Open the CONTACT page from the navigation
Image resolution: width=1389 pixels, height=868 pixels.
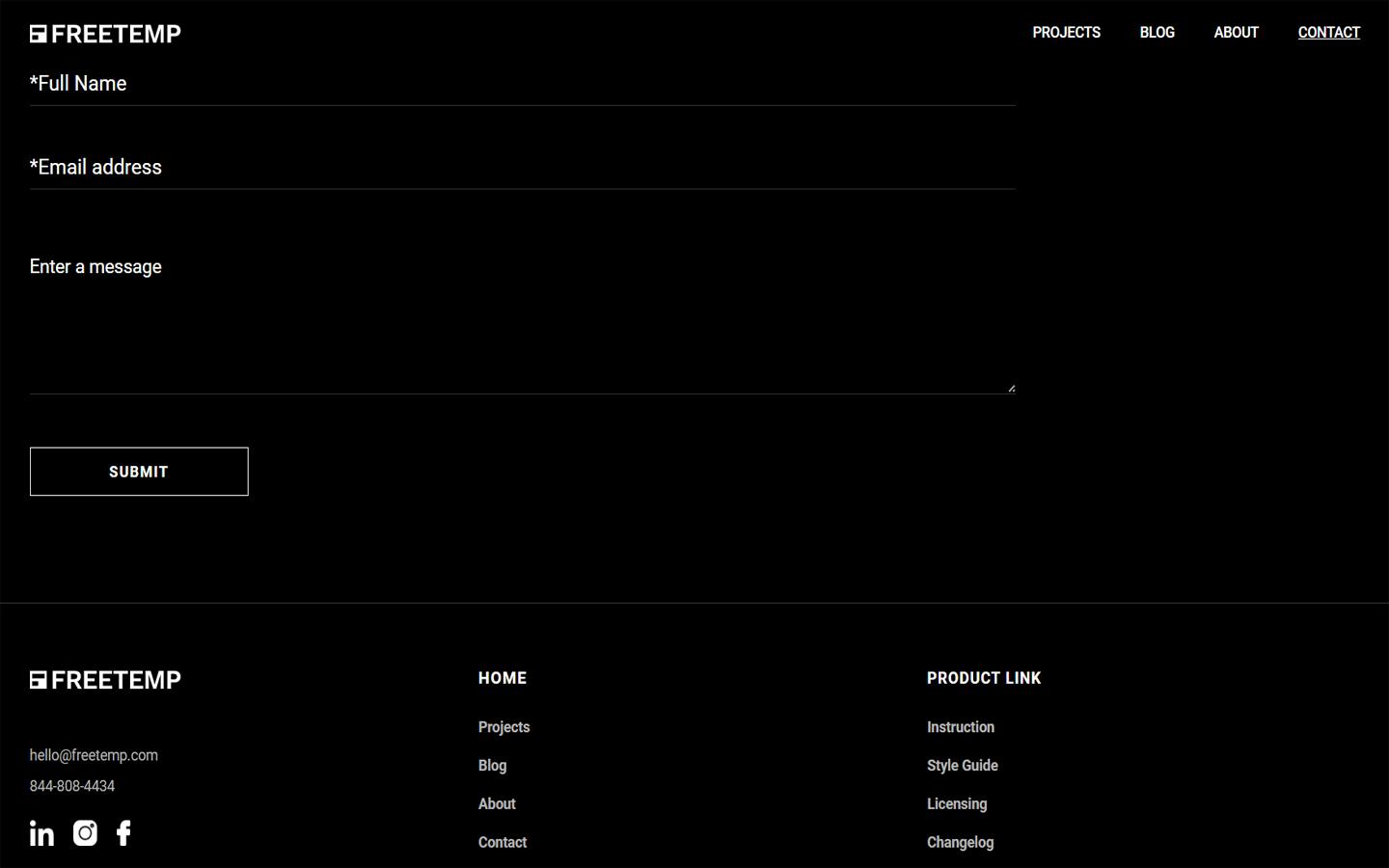point(1328,32)
